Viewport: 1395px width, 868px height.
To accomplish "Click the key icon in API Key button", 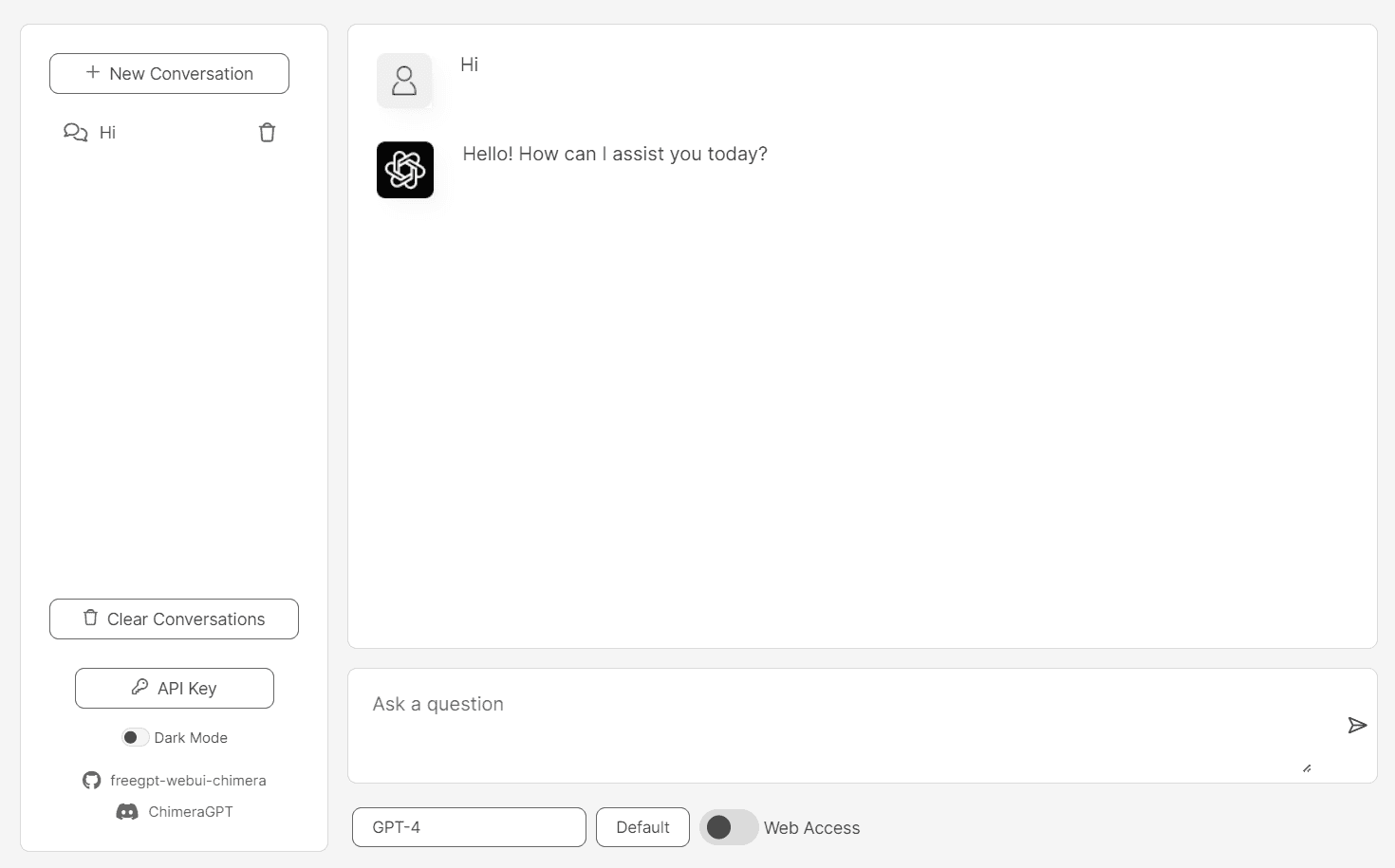I will [x=139, y=688].
